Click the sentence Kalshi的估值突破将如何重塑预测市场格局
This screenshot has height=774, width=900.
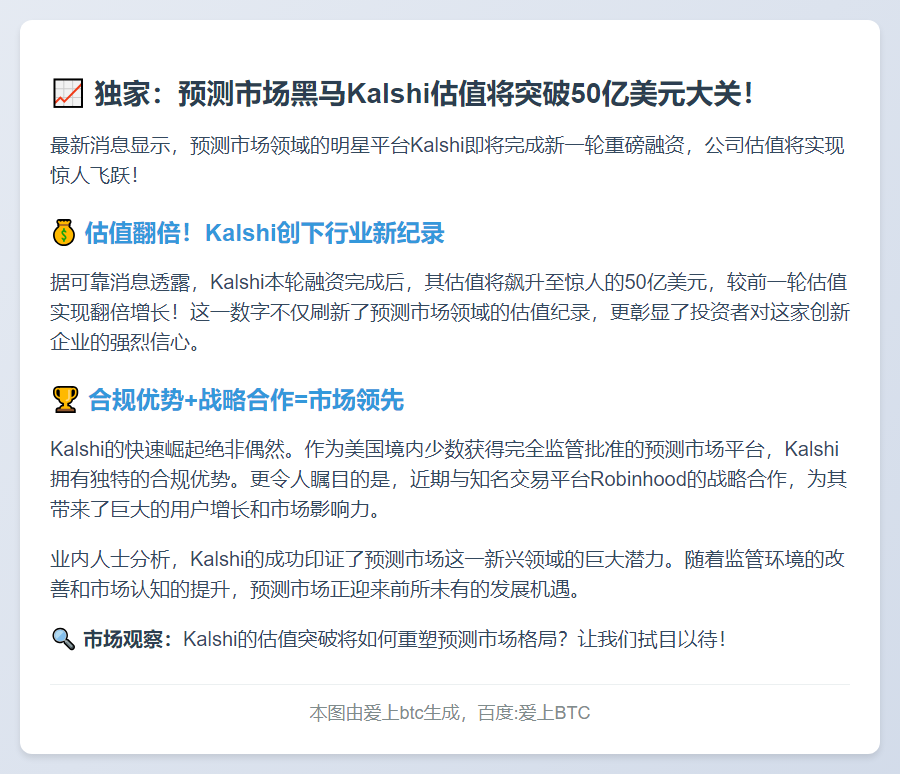[376, 639]
